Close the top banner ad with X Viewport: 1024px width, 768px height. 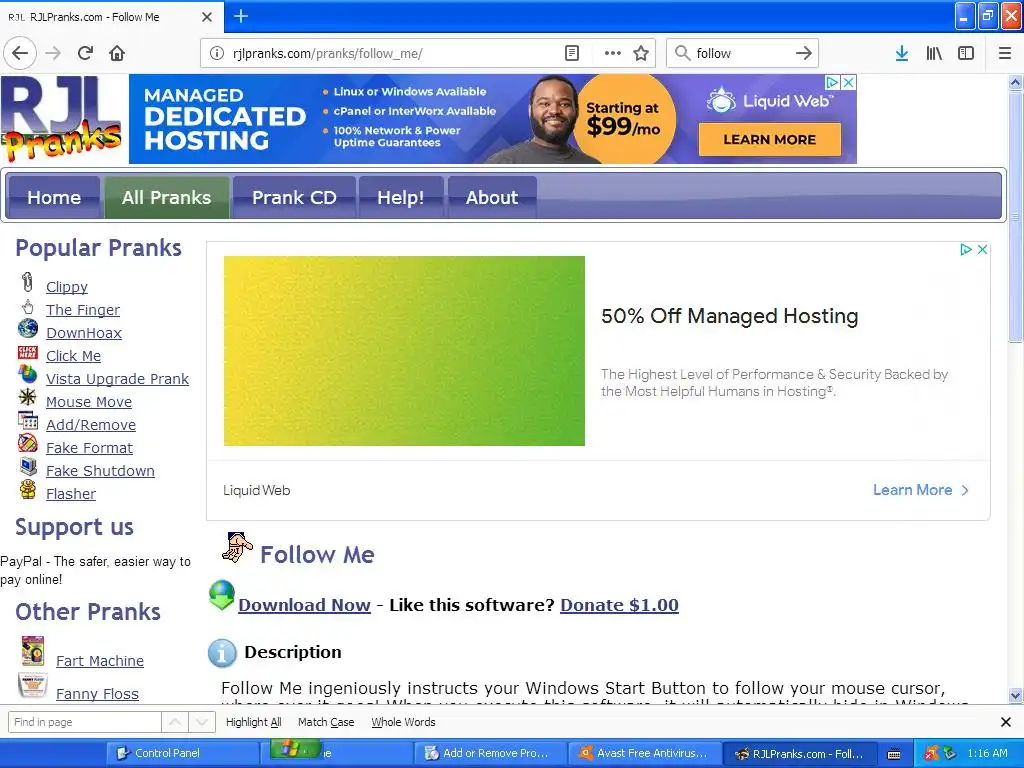click(x=848, y=83)
